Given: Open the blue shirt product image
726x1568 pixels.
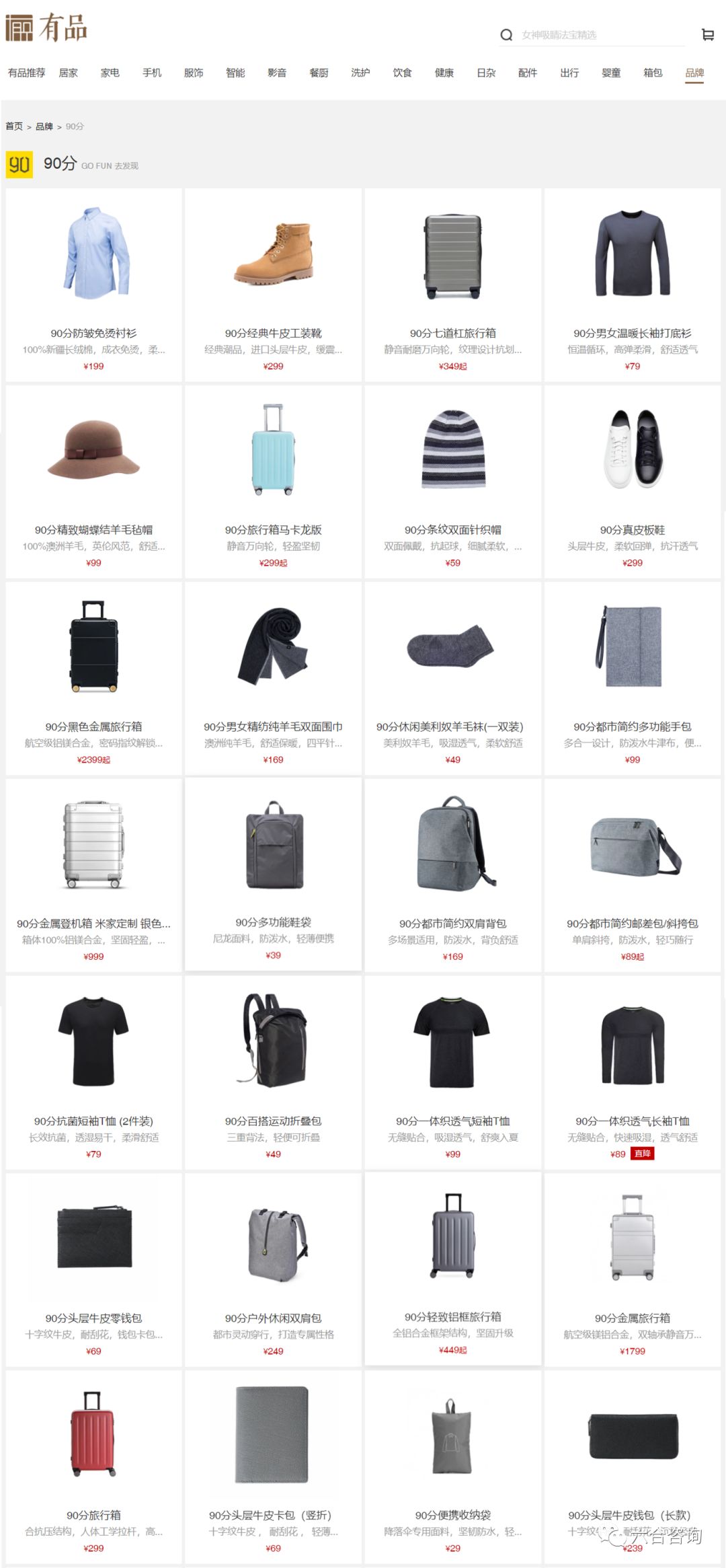Looking at the screenshot, I should [x=94, y=252].
